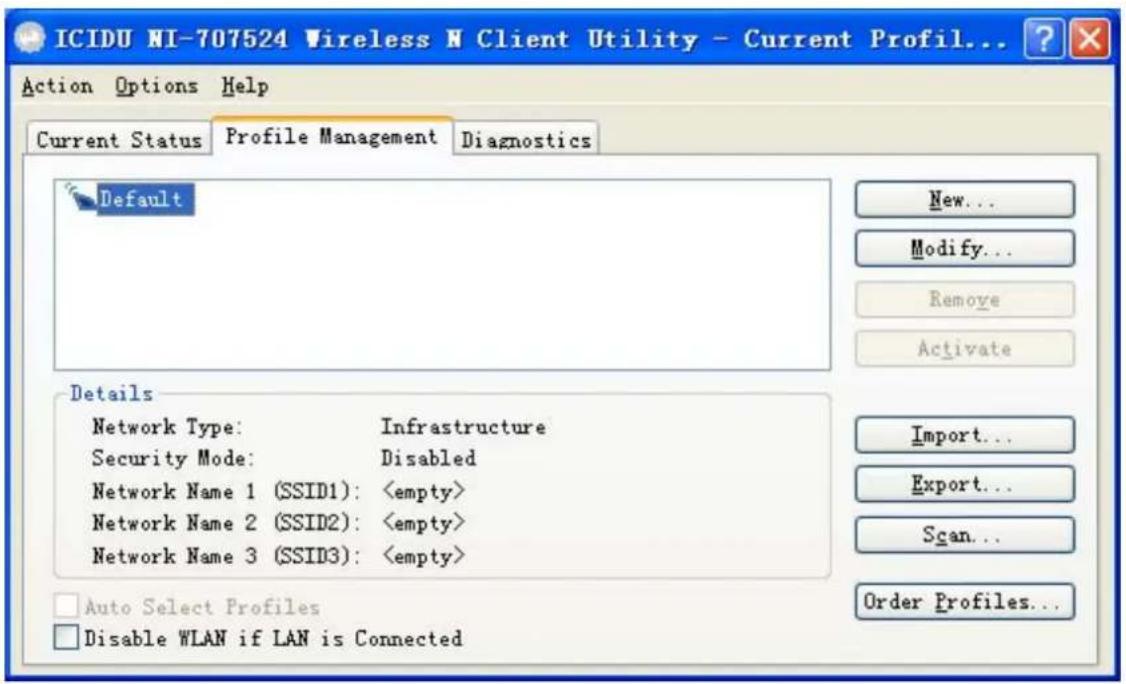Click the Export button

coord(964,484)
